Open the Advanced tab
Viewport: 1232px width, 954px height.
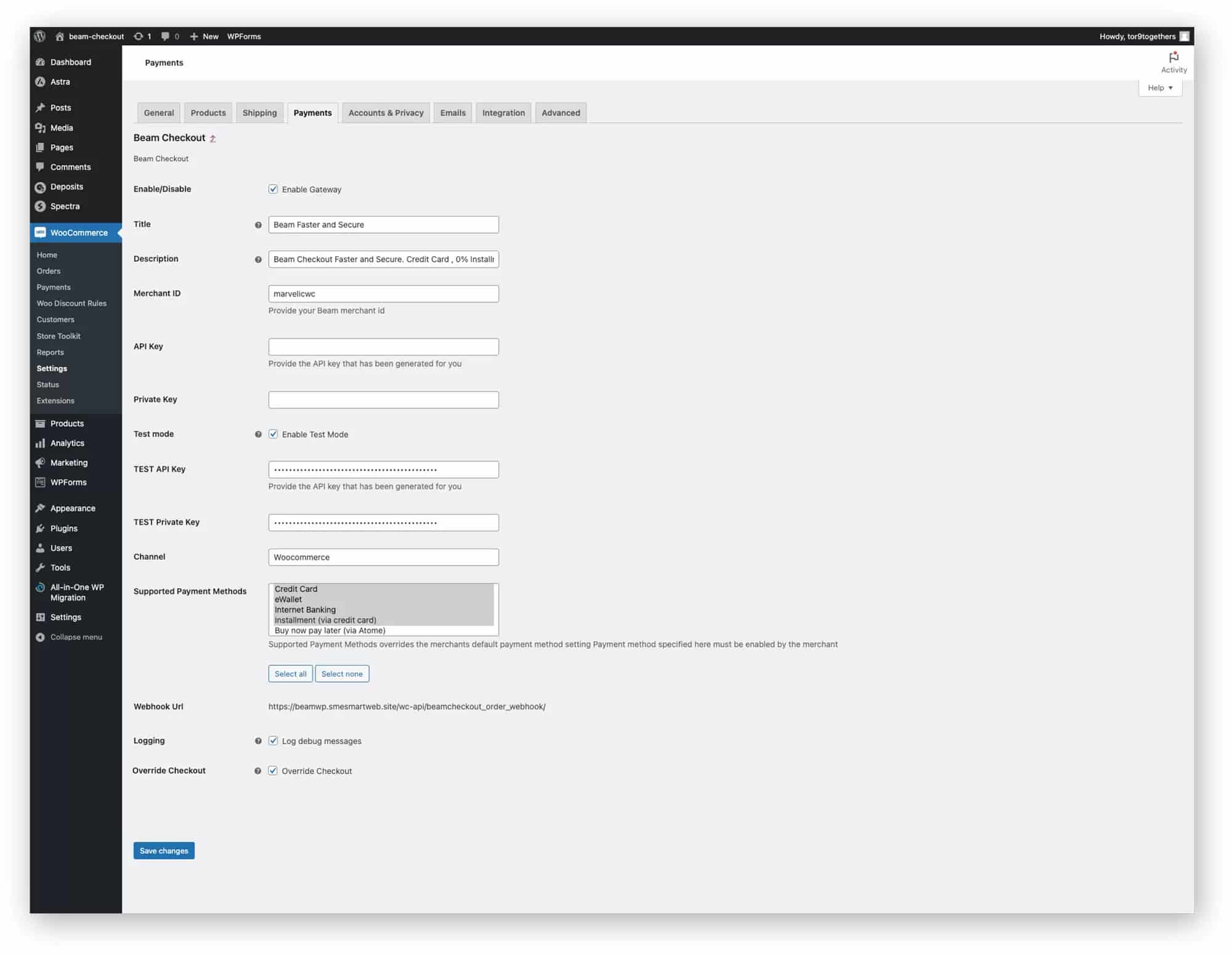coord(561,113)
